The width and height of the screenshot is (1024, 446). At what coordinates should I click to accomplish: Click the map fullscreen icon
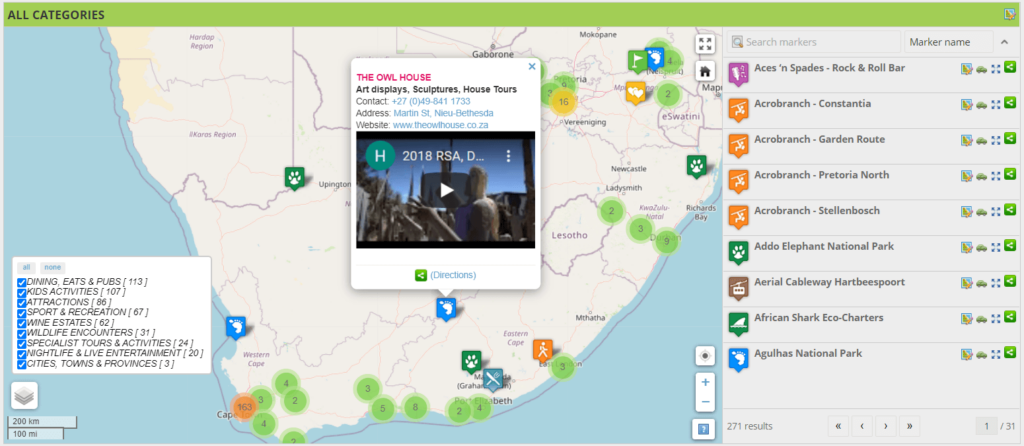[705, 44]
